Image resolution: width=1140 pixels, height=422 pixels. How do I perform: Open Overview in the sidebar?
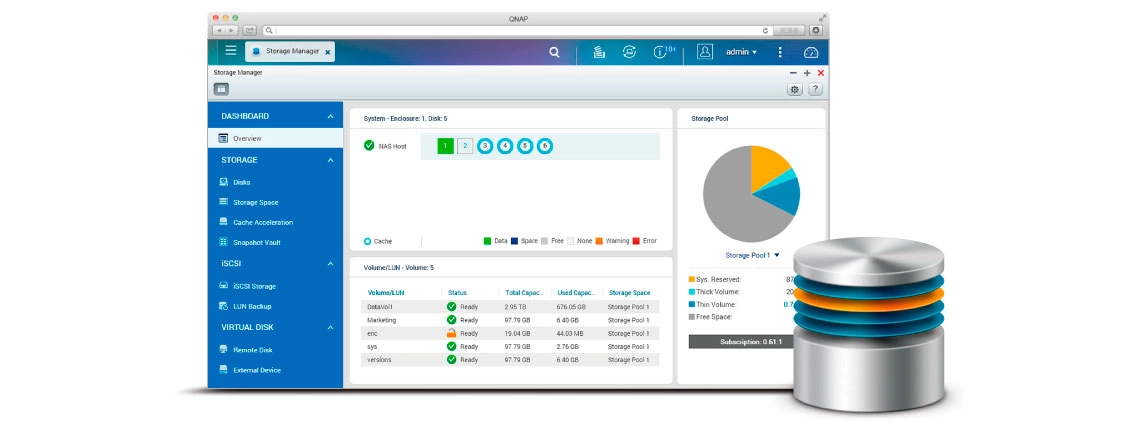(x=276, y=138)
